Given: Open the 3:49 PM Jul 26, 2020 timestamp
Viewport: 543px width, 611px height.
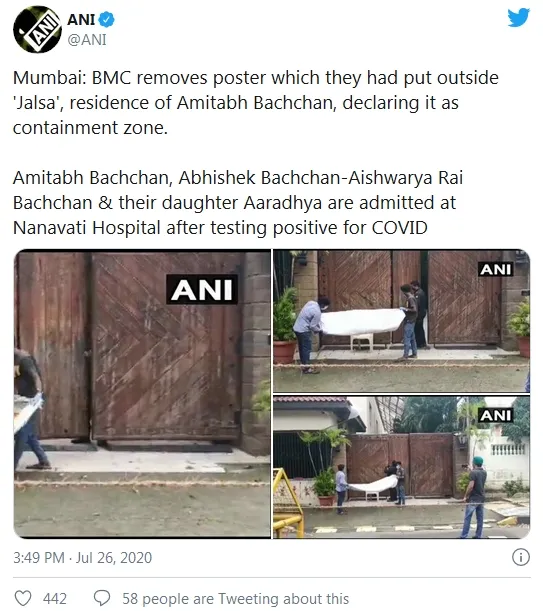Looking at the screenshot, I should pos(82,558).
